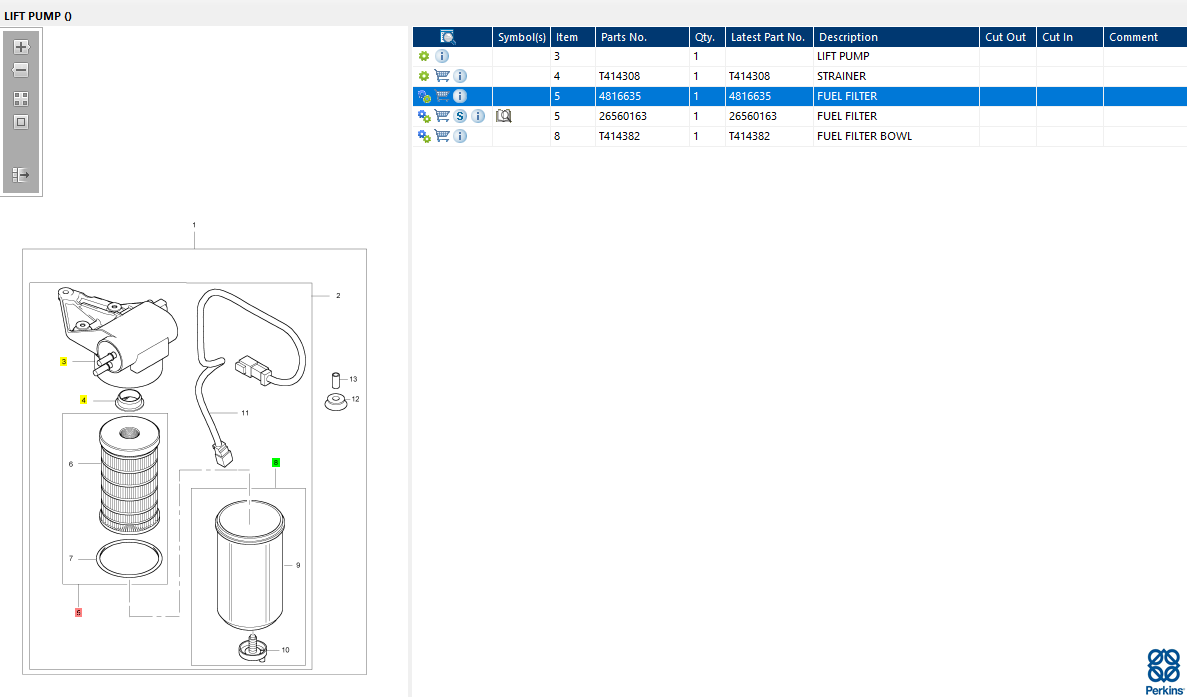The width and height of the screenshot is (1187, 697).
Task: Click the LIFT PUMP () title text
Action: click(x=38, y=15)
